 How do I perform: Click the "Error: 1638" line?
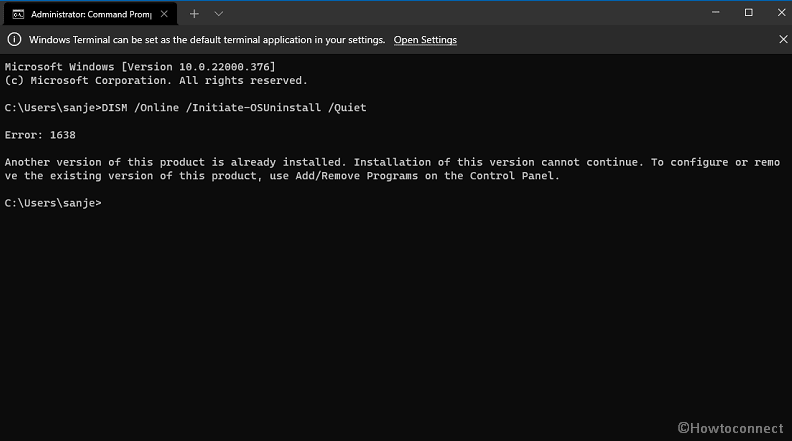pyautogui.click(x=40, y=135)
